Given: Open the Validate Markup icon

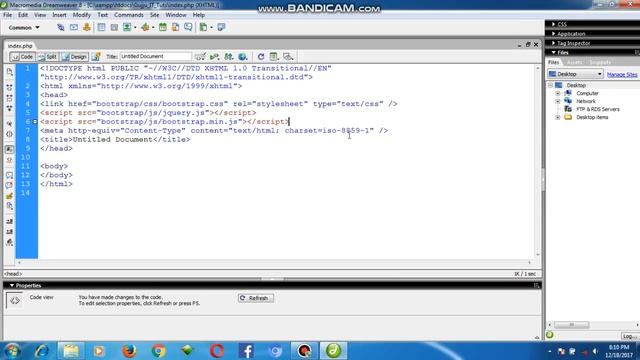Looking at the screenshot, I should [214, 57].
